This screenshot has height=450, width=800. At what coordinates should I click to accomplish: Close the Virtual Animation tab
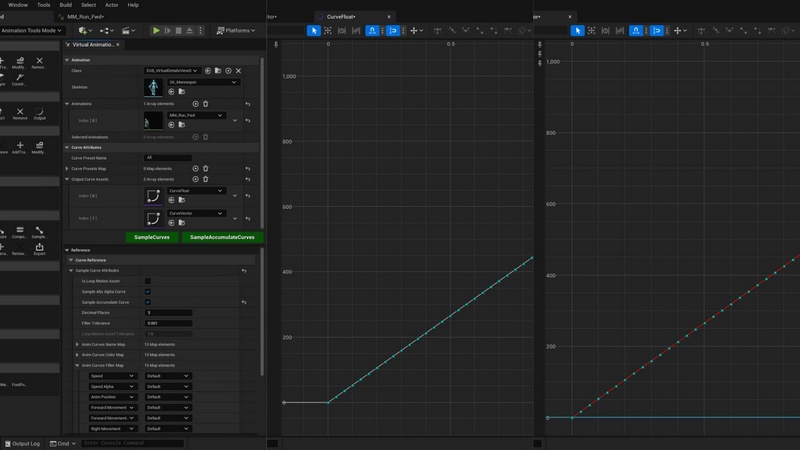point(117,45)
